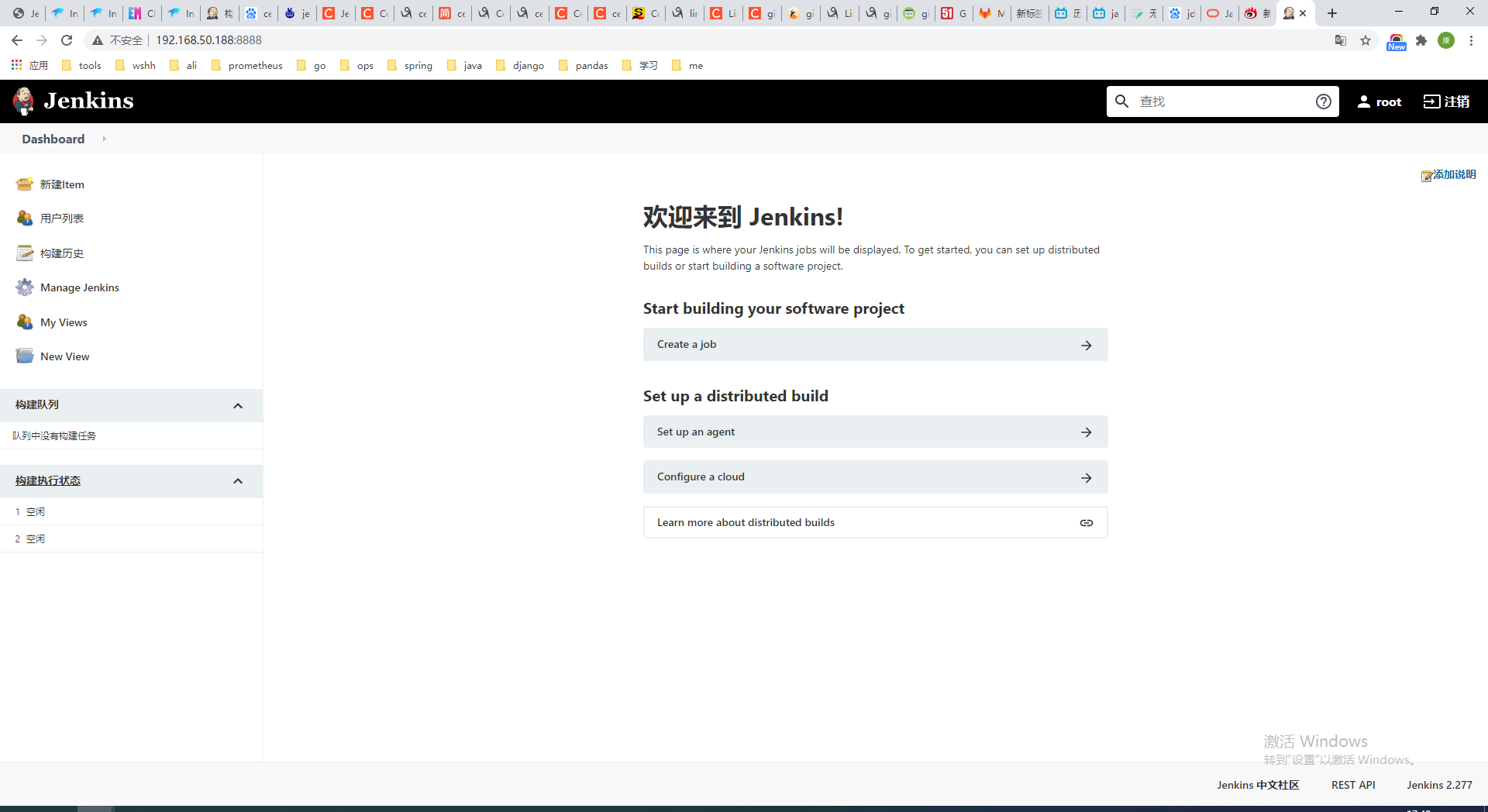
Task: Go back with the browser back arrow
Action: point(17,40)
